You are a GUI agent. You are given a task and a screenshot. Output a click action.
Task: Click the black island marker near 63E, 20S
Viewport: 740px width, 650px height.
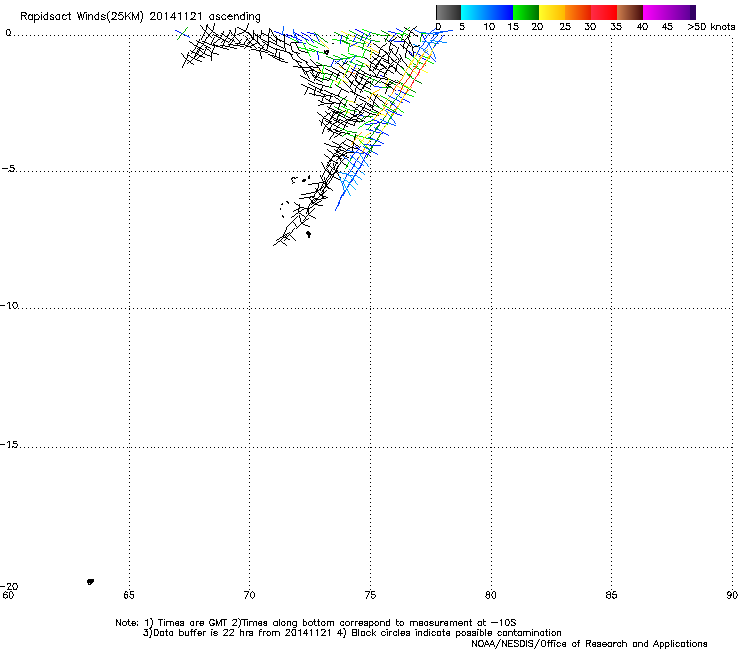coord(90,582)
